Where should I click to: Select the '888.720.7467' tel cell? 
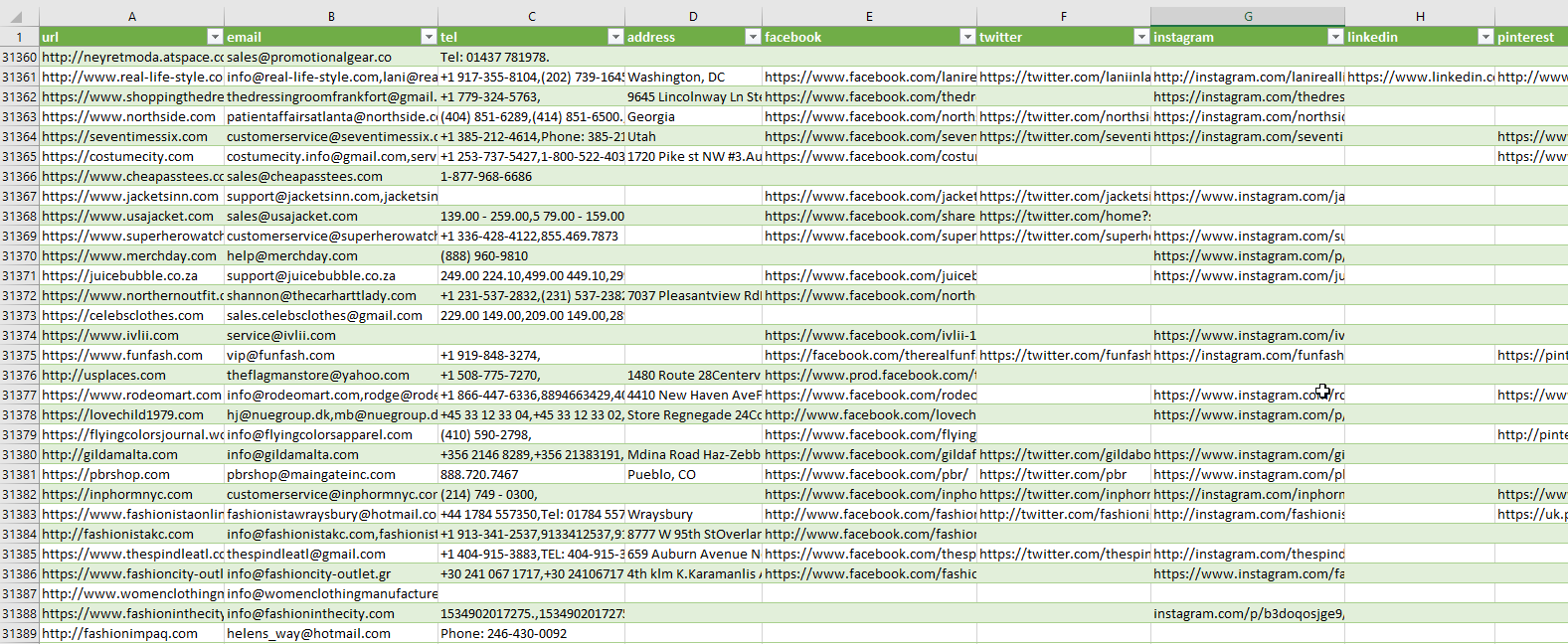[x=532, y=474]
